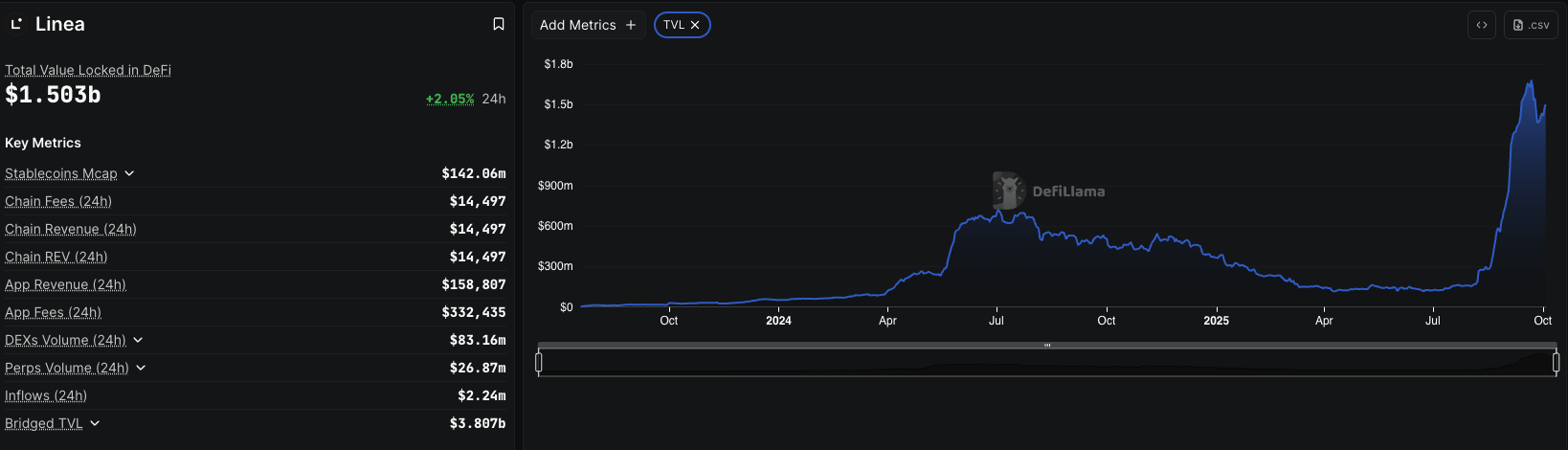Remove TVL metric using its X icon
1568x450 pixels.
(695, 25)
